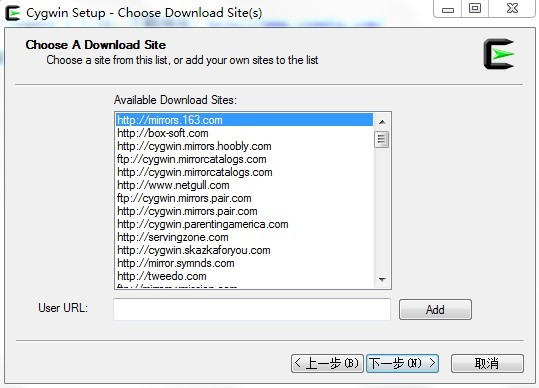Proceed with the 下一步(N) button
The width and height of the screenshot is (539, 388).
(x=403, y=363)
